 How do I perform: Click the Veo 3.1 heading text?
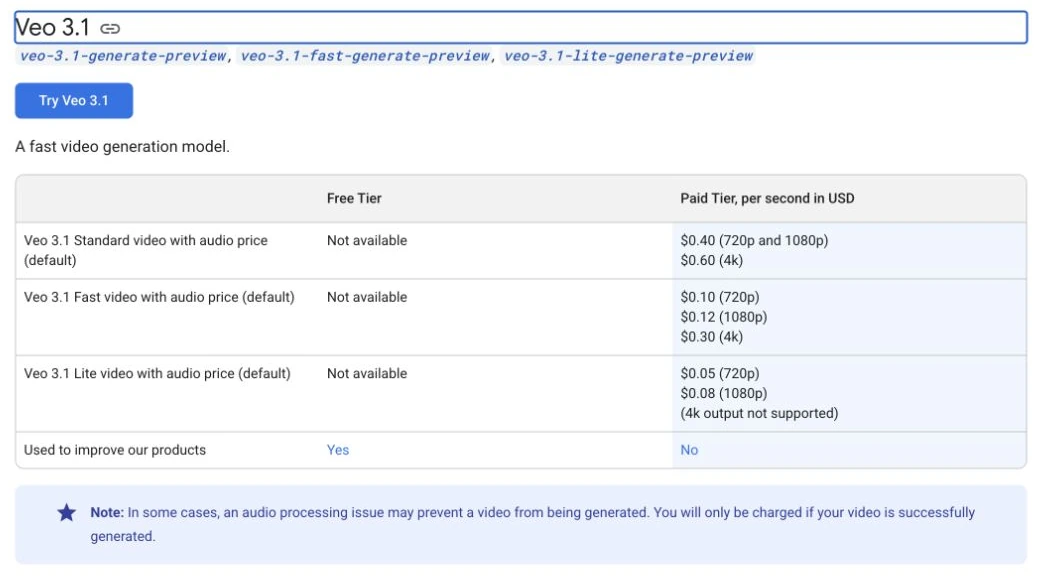52,28
